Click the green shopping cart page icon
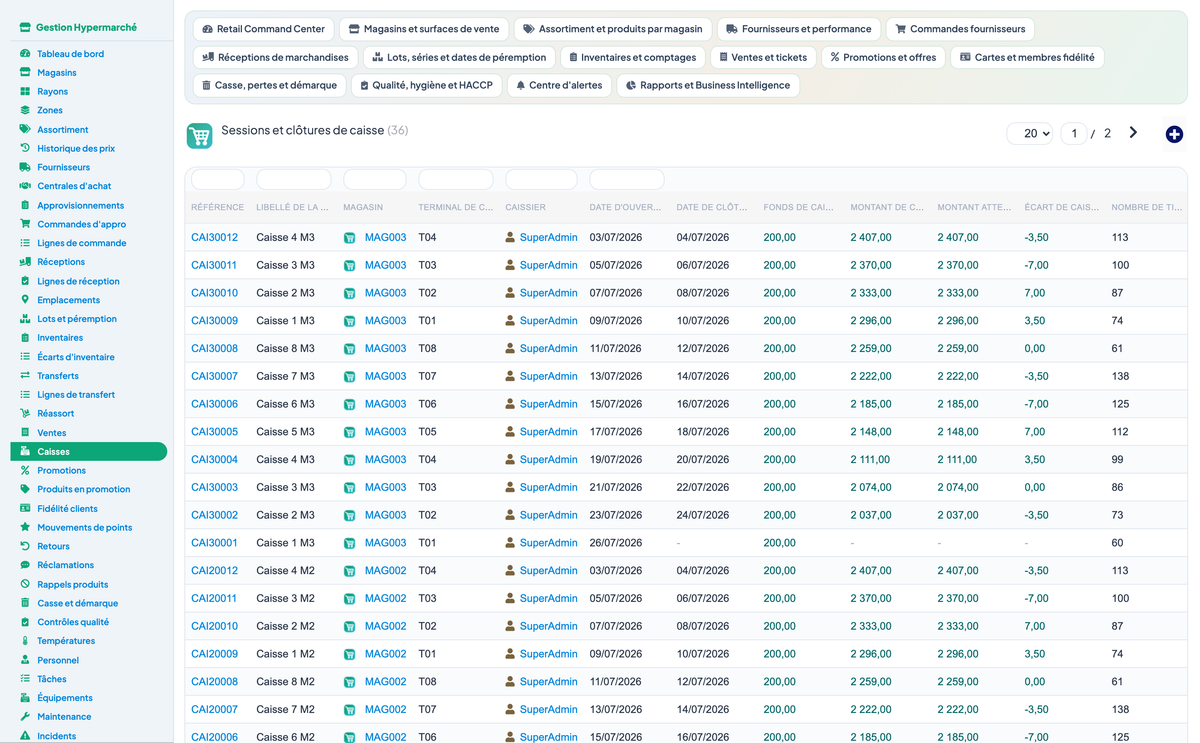 tap(199, 135)
